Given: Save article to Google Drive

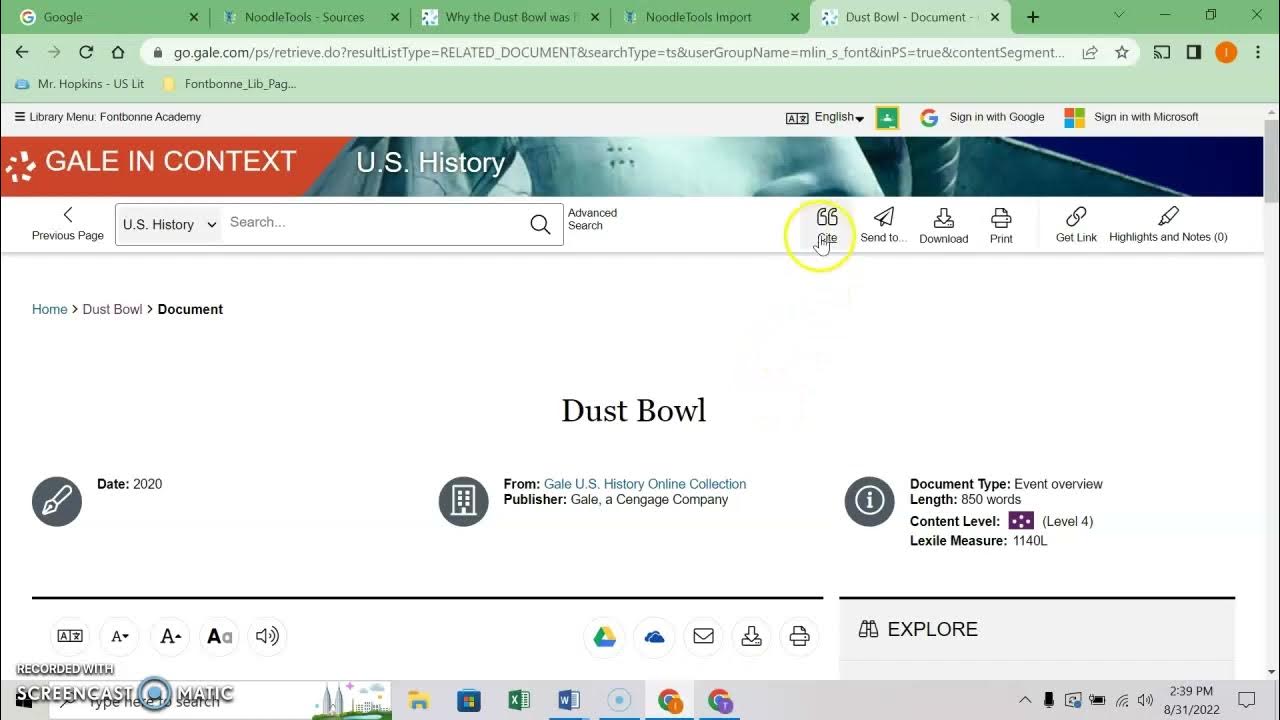Looking at the screenshot, I should 605,637.
